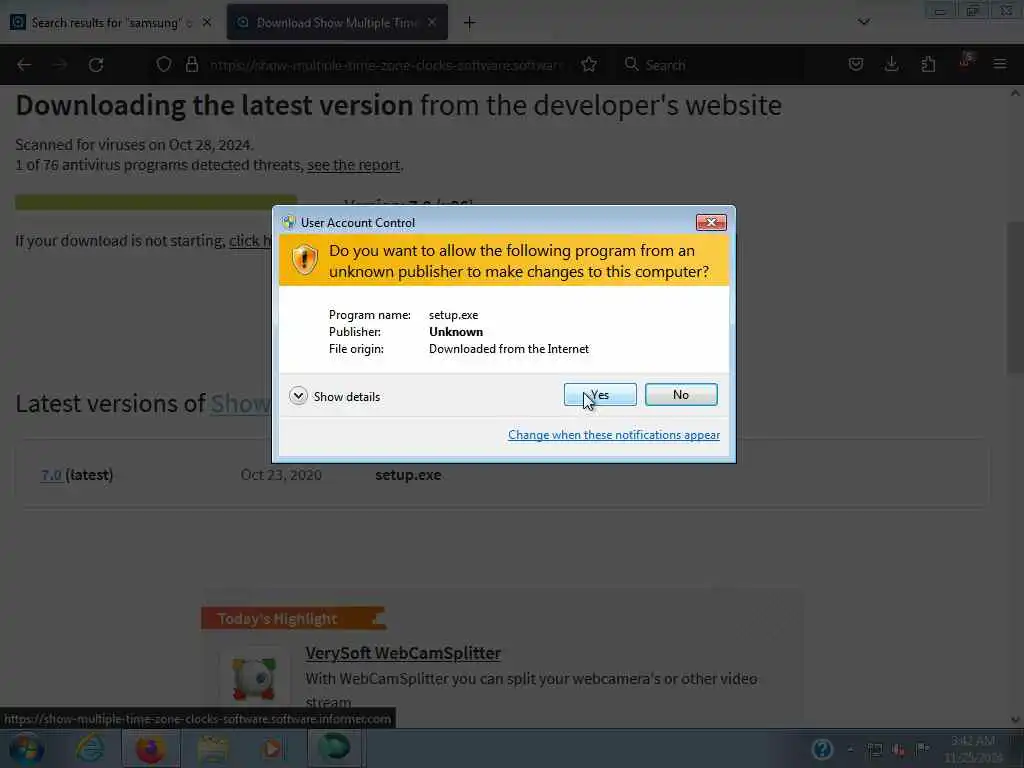Image resolution: width=1024 pixels, height=768 pixels.
Task: Click the site padlock icon
Action: 191,65
